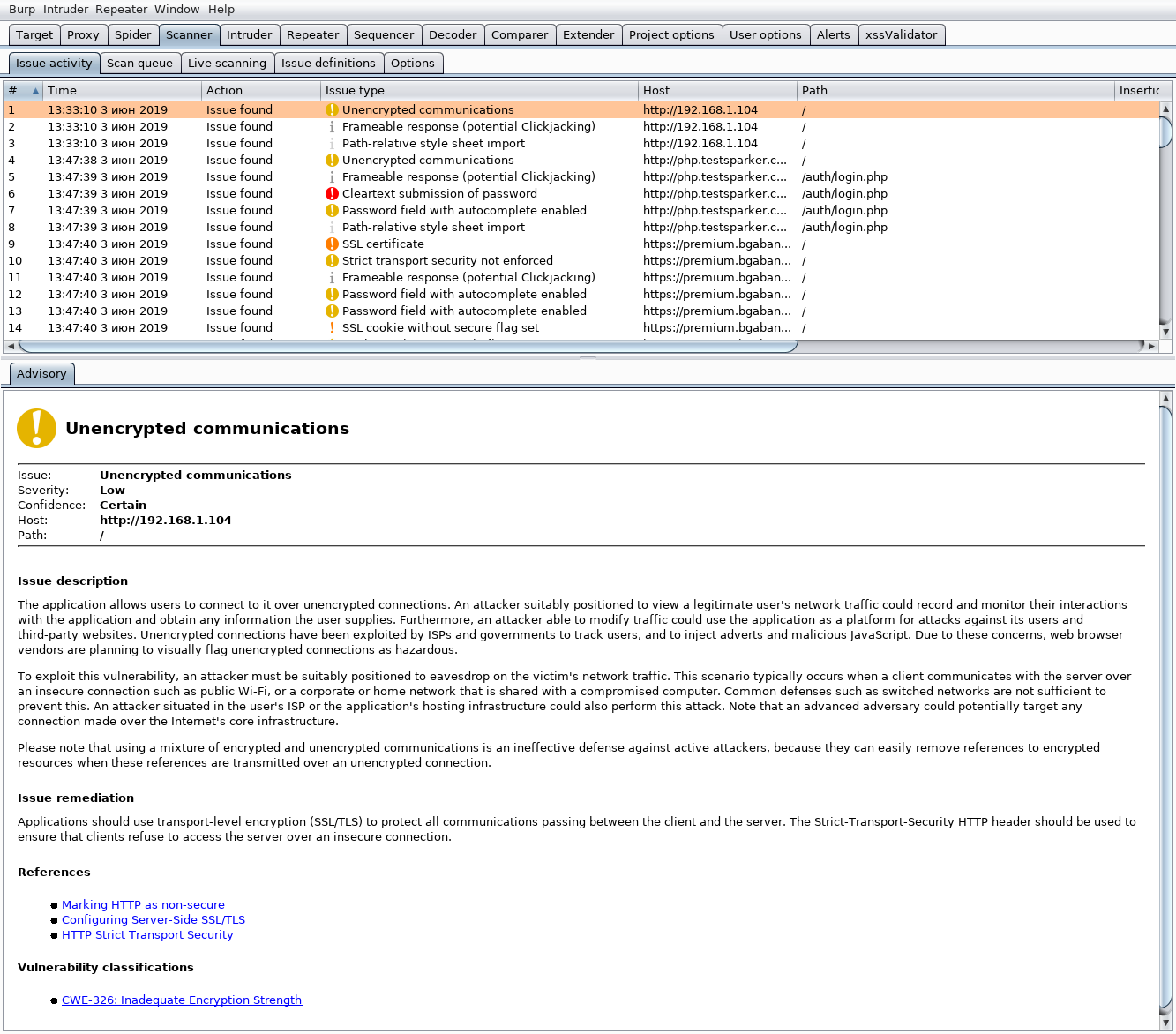Screen dimensions: 1176x1034
Task: Click info icon on row 2 Frameable response
Action: pos(332,127)
